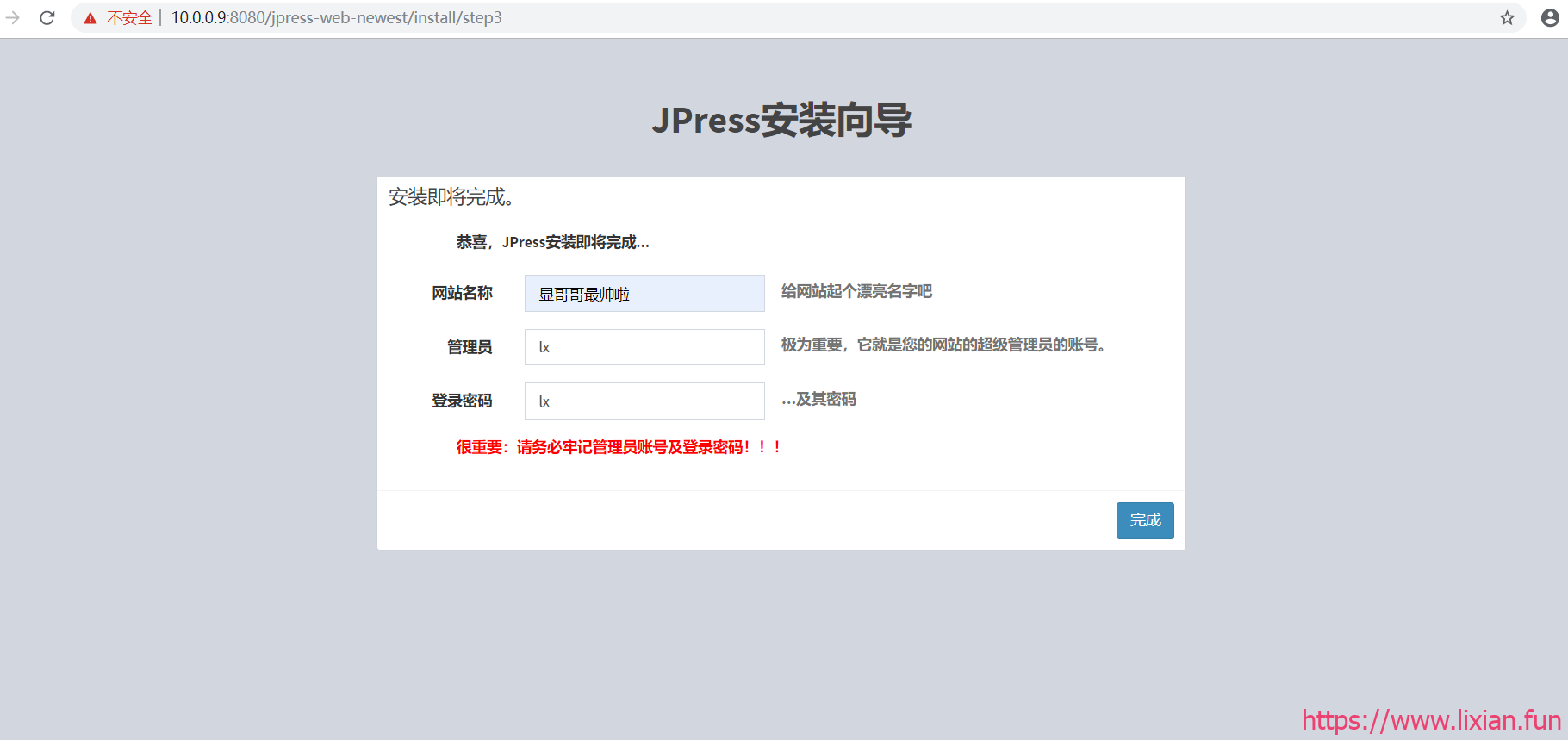Bookmark this page with the star icon
Screen dimensions: 1568x740
[1507, 18]
